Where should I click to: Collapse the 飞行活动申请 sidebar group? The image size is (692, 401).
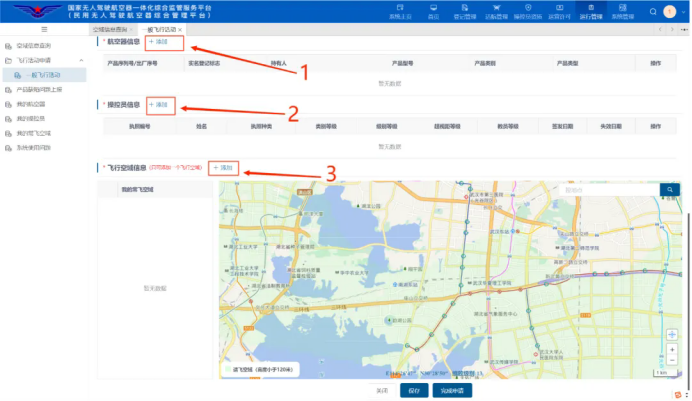(x=81, y=60)
